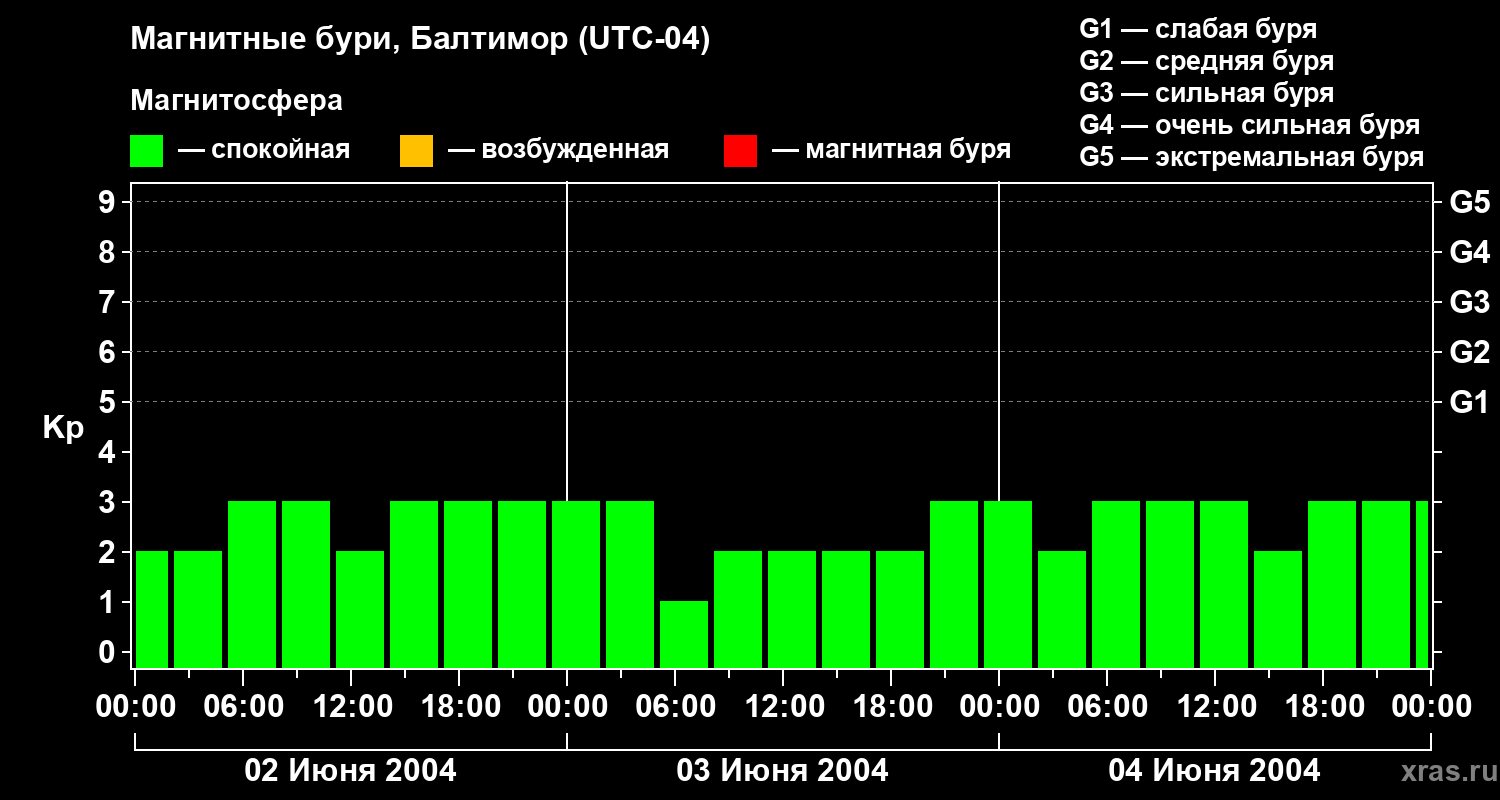The image size is (1500, 800).
Task: Click the 'G1' tick label on the right axis
Action: pyautogui.click(x=1469, y=402)
